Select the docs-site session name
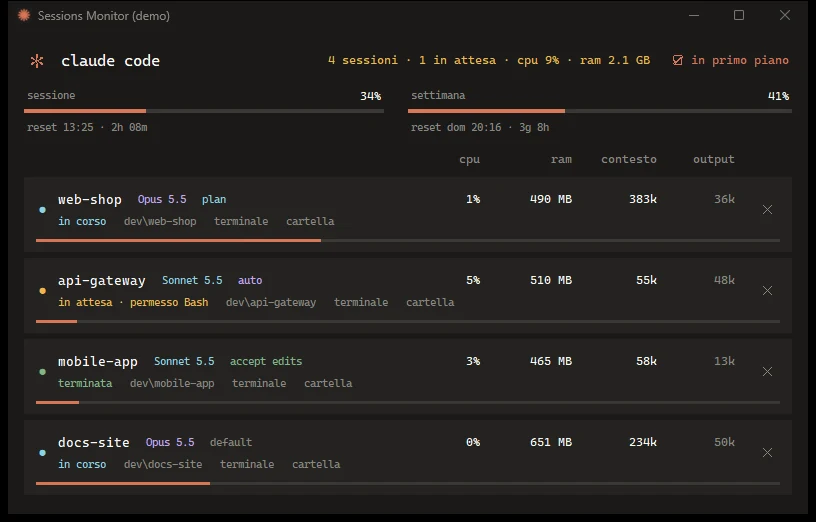816x522 pixels. [94, 442]
